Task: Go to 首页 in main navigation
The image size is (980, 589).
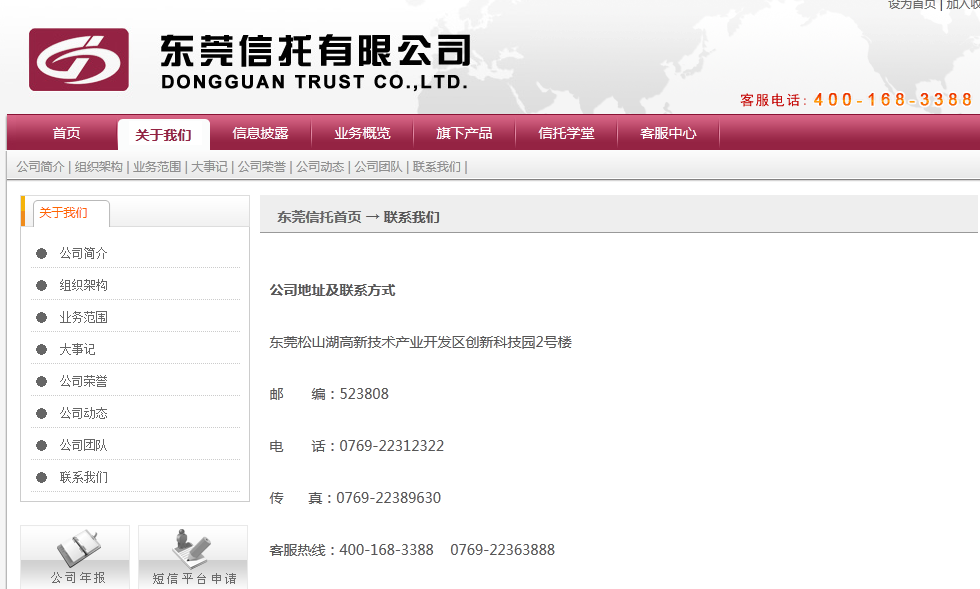Action: 66,133
